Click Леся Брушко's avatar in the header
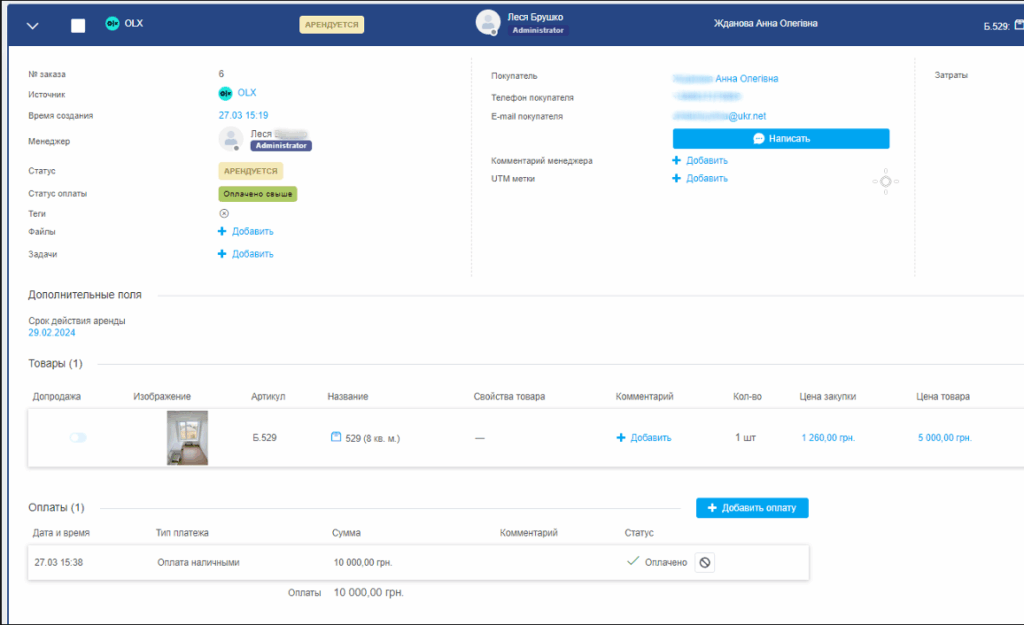 [487, 23]
